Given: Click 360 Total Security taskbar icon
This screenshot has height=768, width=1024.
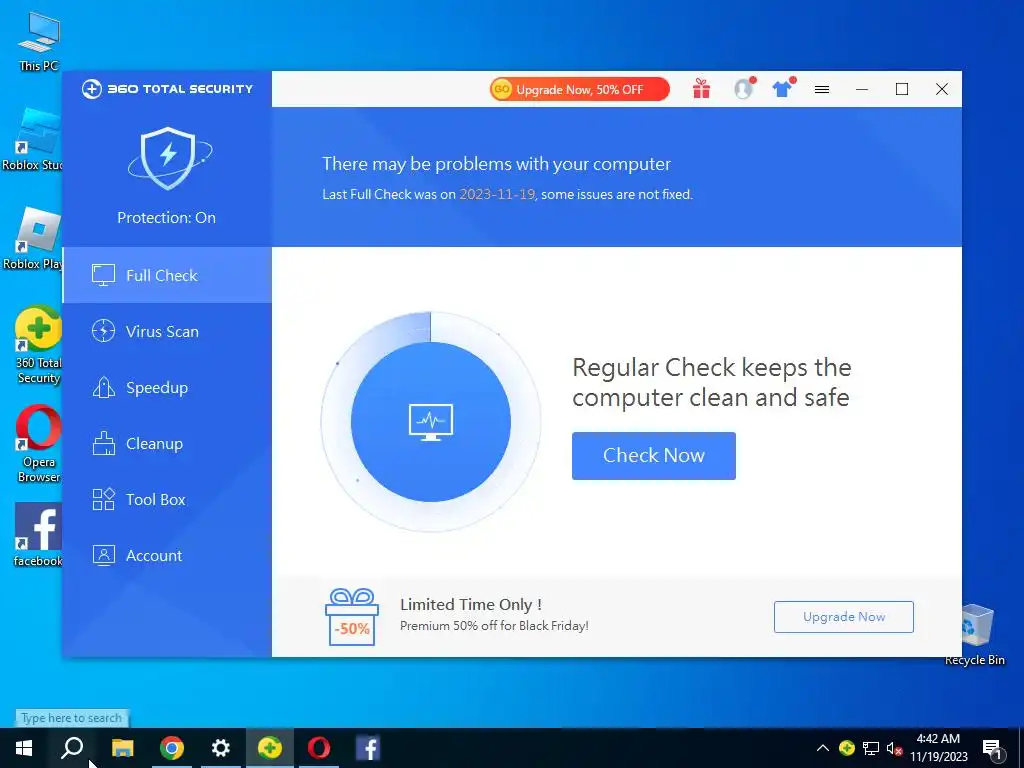Looking at the screenshot, I should click(270, 748).
